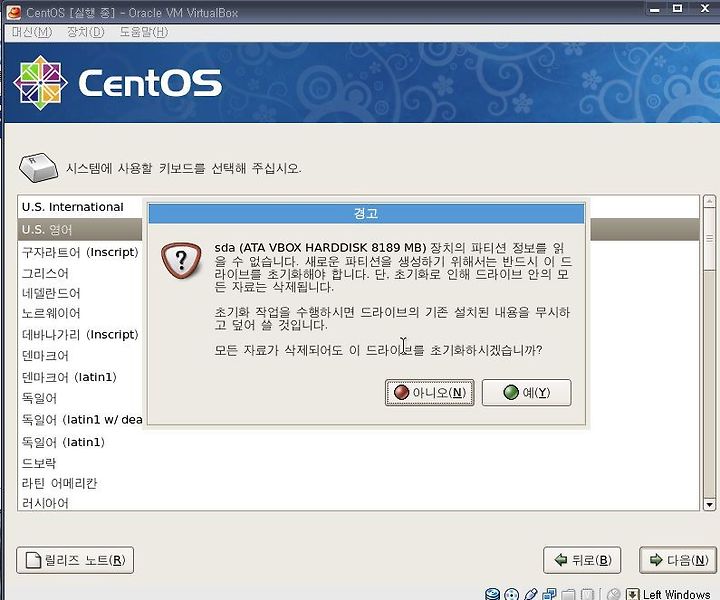720x600 pixels.
Task: Click the USB device status icon
Action: 530,594
